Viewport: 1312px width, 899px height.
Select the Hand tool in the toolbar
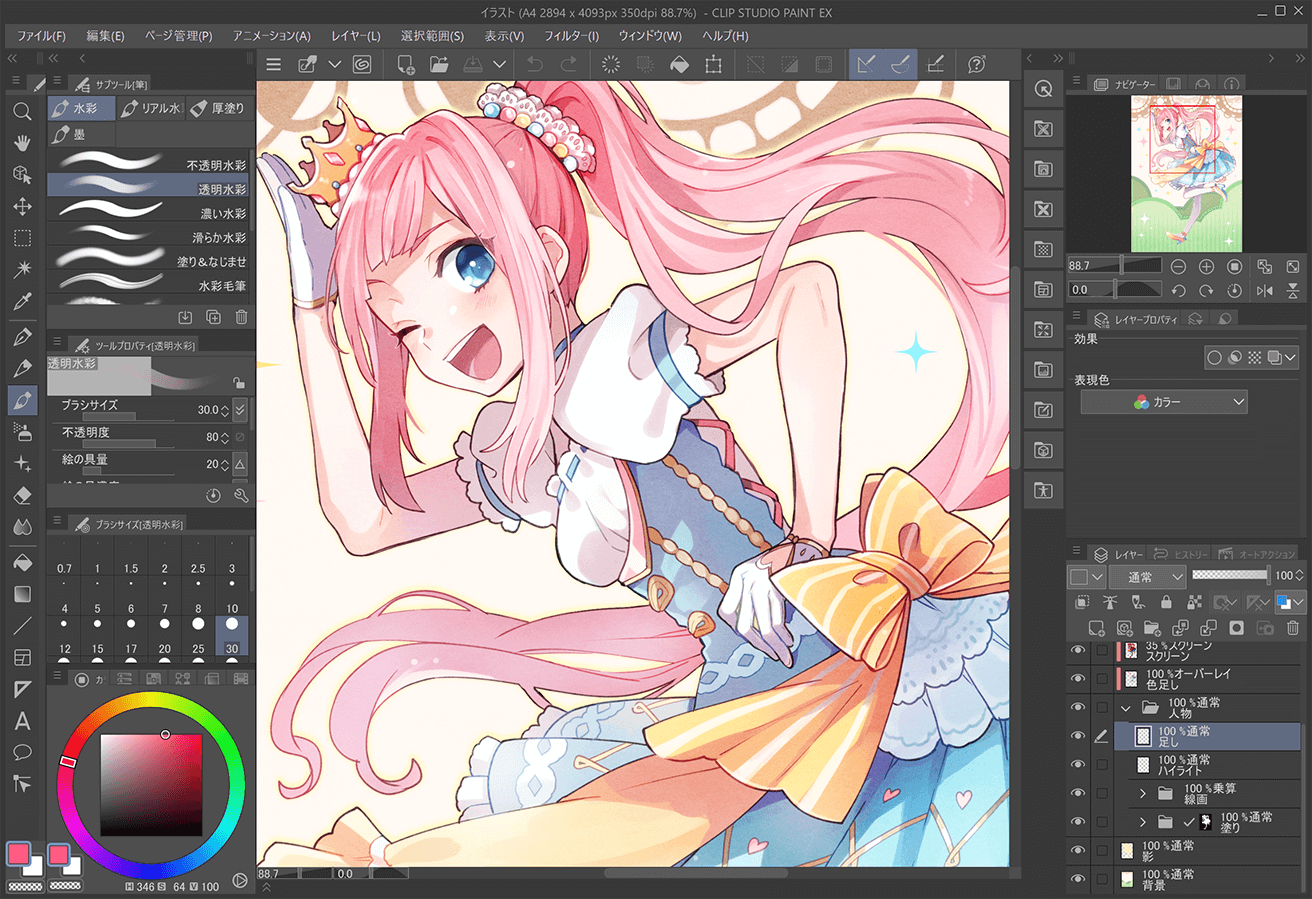point(22,143)
